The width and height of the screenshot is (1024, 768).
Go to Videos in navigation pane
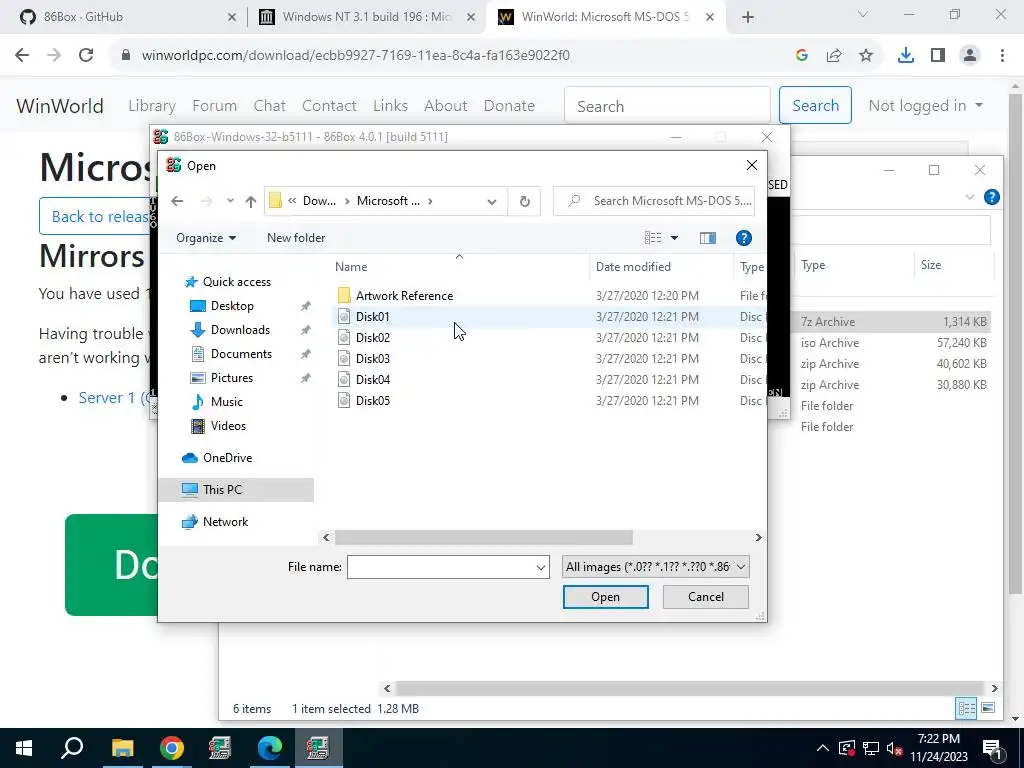pos(228,426)
